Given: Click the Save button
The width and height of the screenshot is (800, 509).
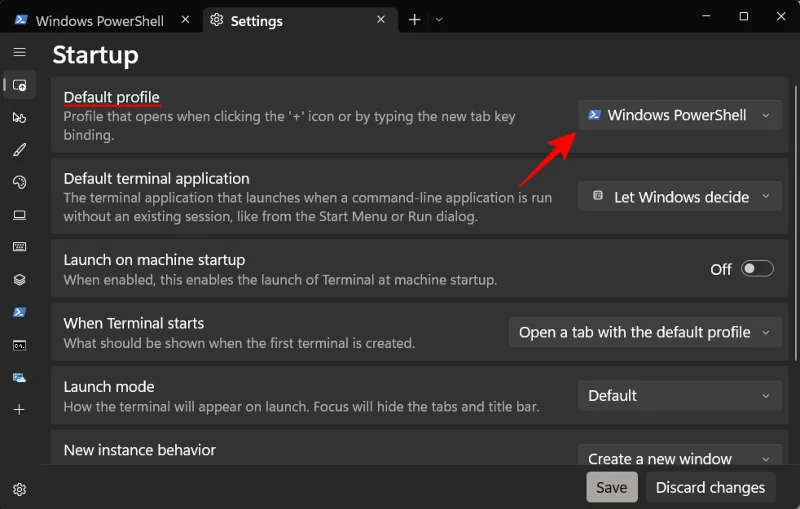Looking at the screenshot, I should (611, 487).
